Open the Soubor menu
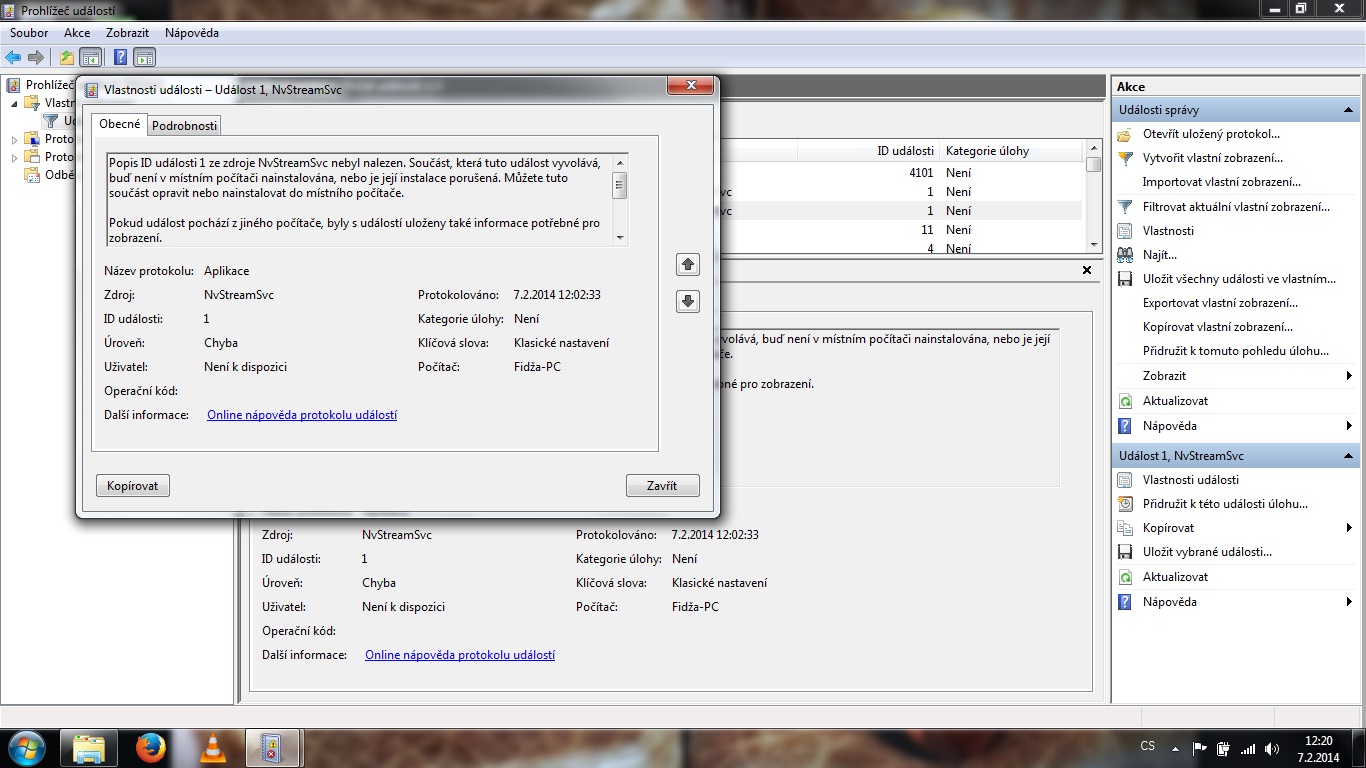 pos(29,33)
